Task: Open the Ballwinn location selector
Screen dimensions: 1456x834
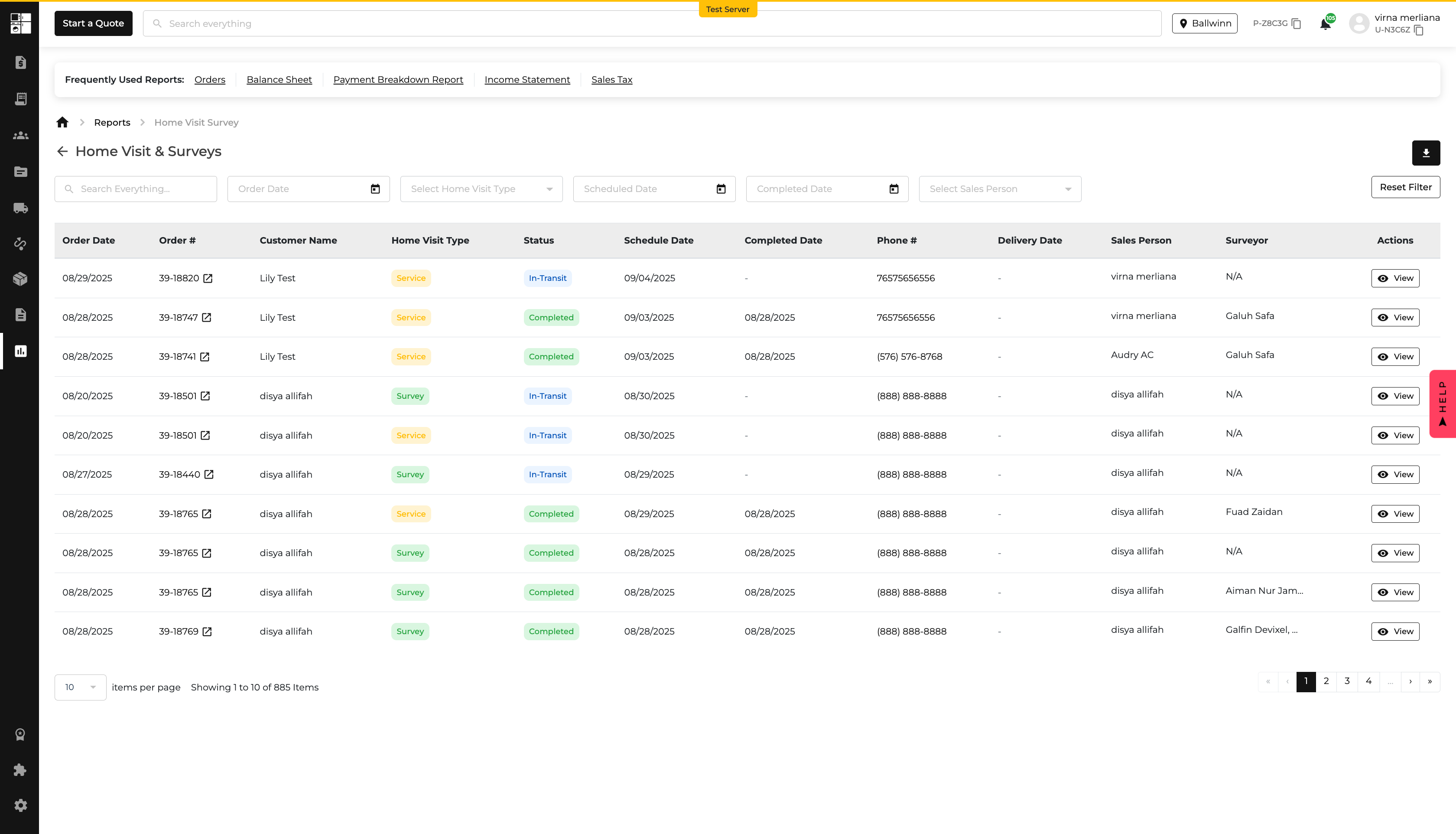Action: pyautogui.click(x=1205, y=23)
